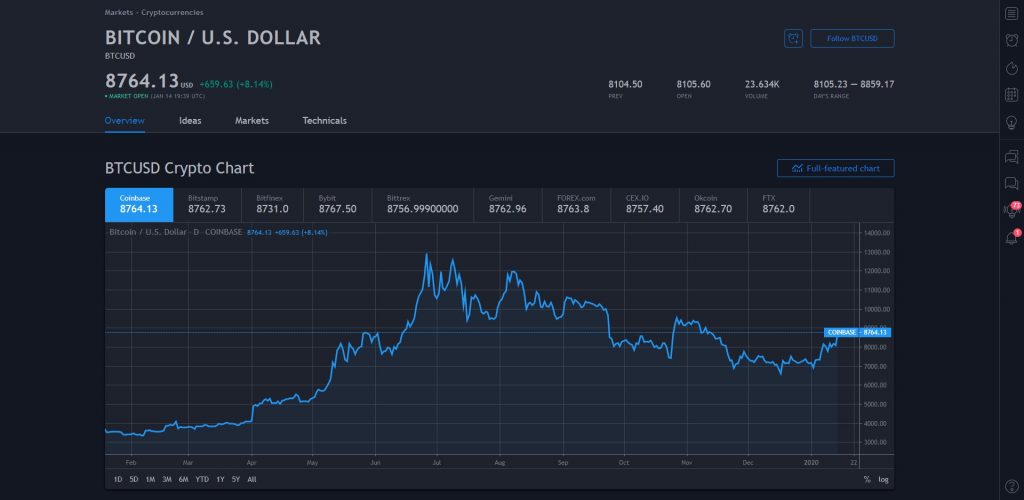Image resolution: width=1024 pixels, height=500 pixels.
Task: Open private chats icon in sidebar
Action: tap(1011, 183)
